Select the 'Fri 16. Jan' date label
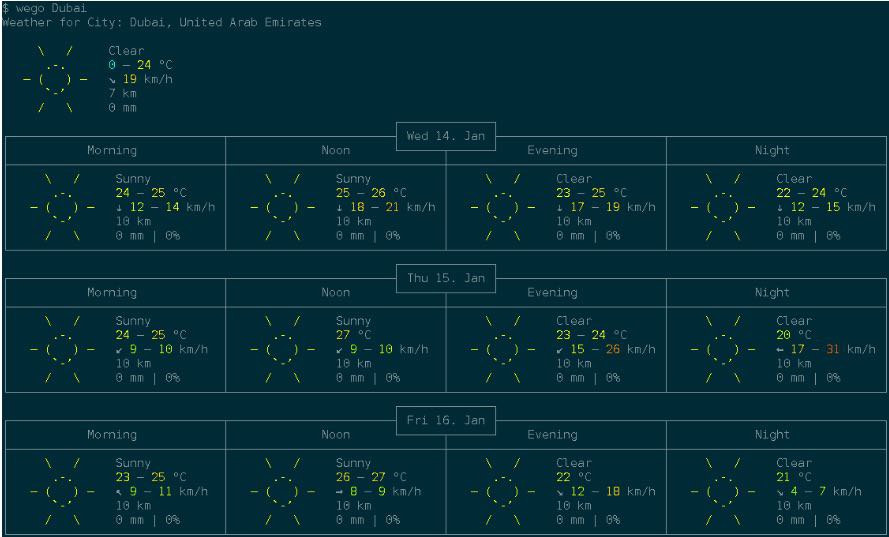889x537 pixels. pos(446,420)
